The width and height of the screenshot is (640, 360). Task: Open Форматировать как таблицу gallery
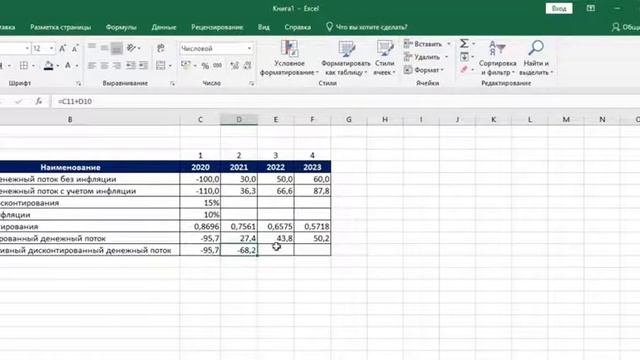(x=346, y=58)
